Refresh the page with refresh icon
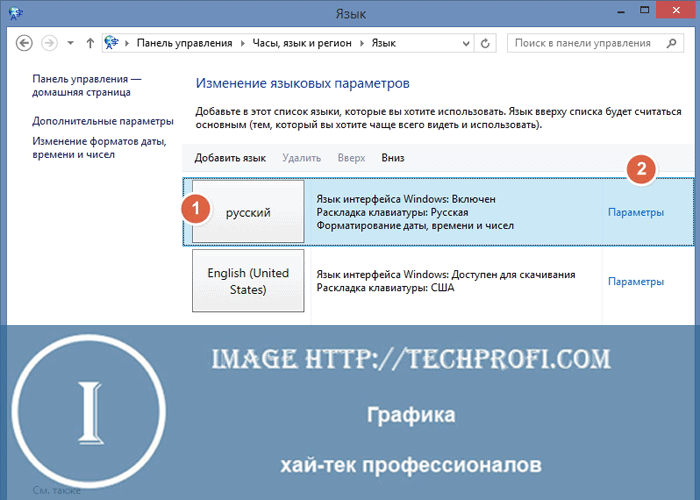Image resolution: width=700 pixels, height=500 pixels. [485, 43]
